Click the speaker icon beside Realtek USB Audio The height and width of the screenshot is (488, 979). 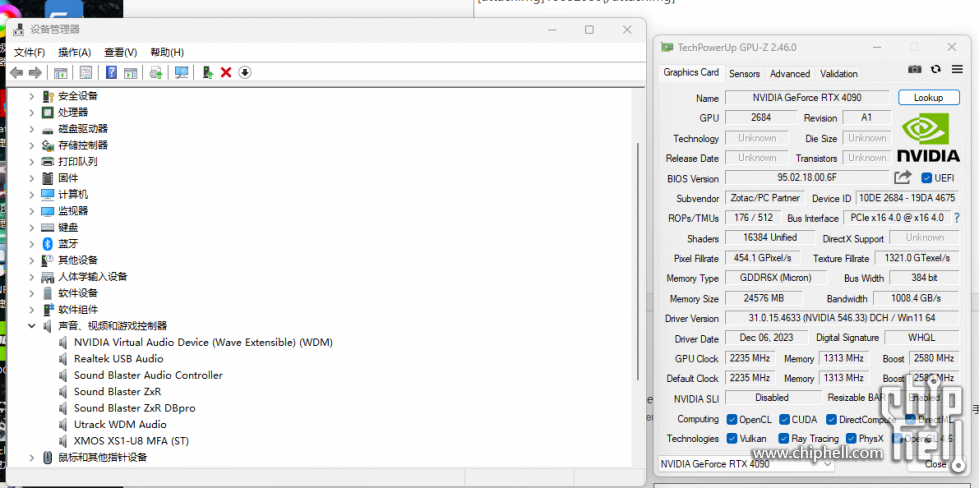click(x=62, y=359)
